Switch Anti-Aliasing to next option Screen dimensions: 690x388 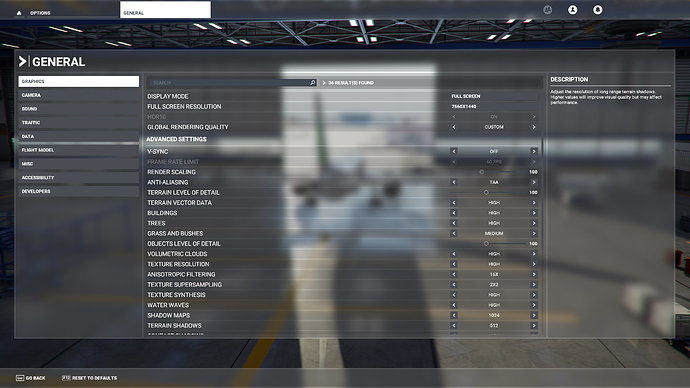coord(534,182)
